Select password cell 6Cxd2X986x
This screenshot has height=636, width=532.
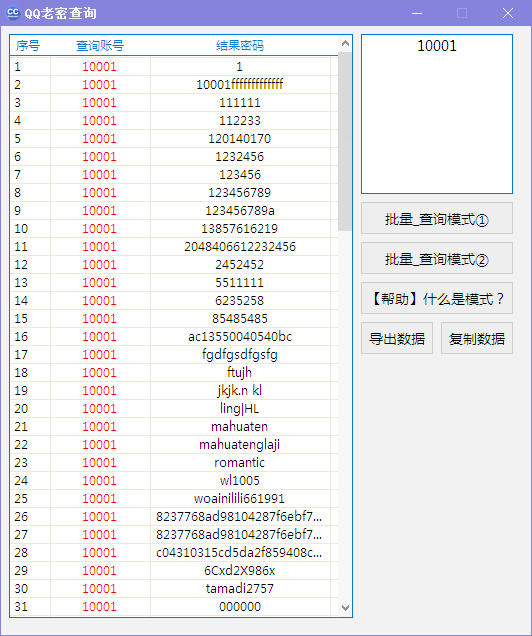(240, 570)
